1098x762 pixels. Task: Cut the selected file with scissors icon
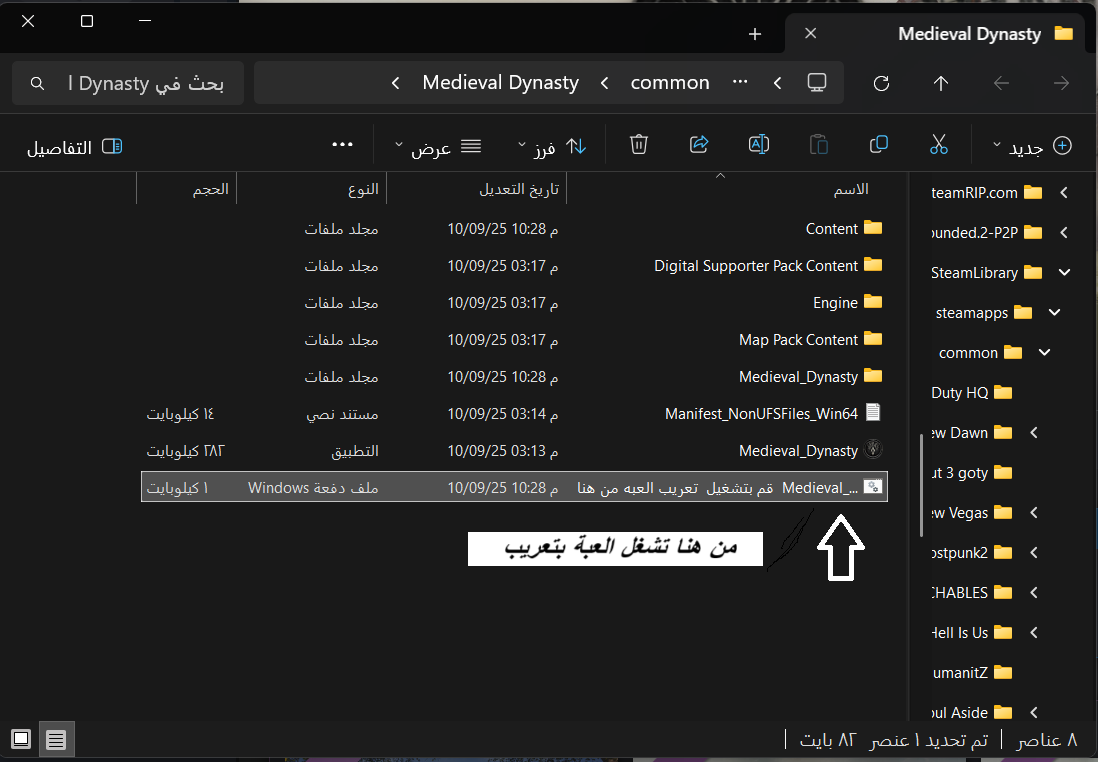(x=938, y=145)
